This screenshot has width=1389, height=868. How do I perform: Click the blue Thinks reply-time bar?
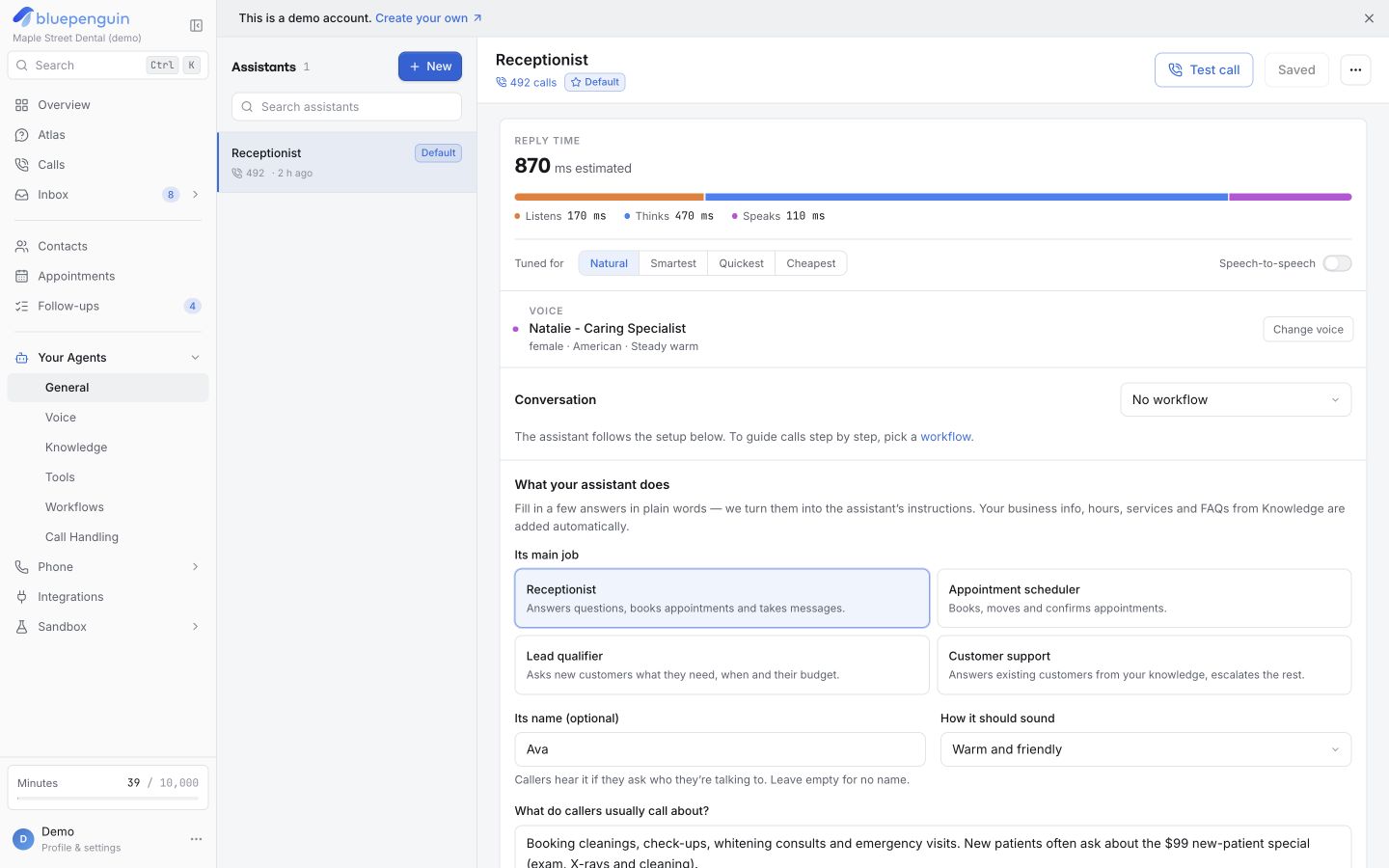pyautogui.click(x=967, y=197)
